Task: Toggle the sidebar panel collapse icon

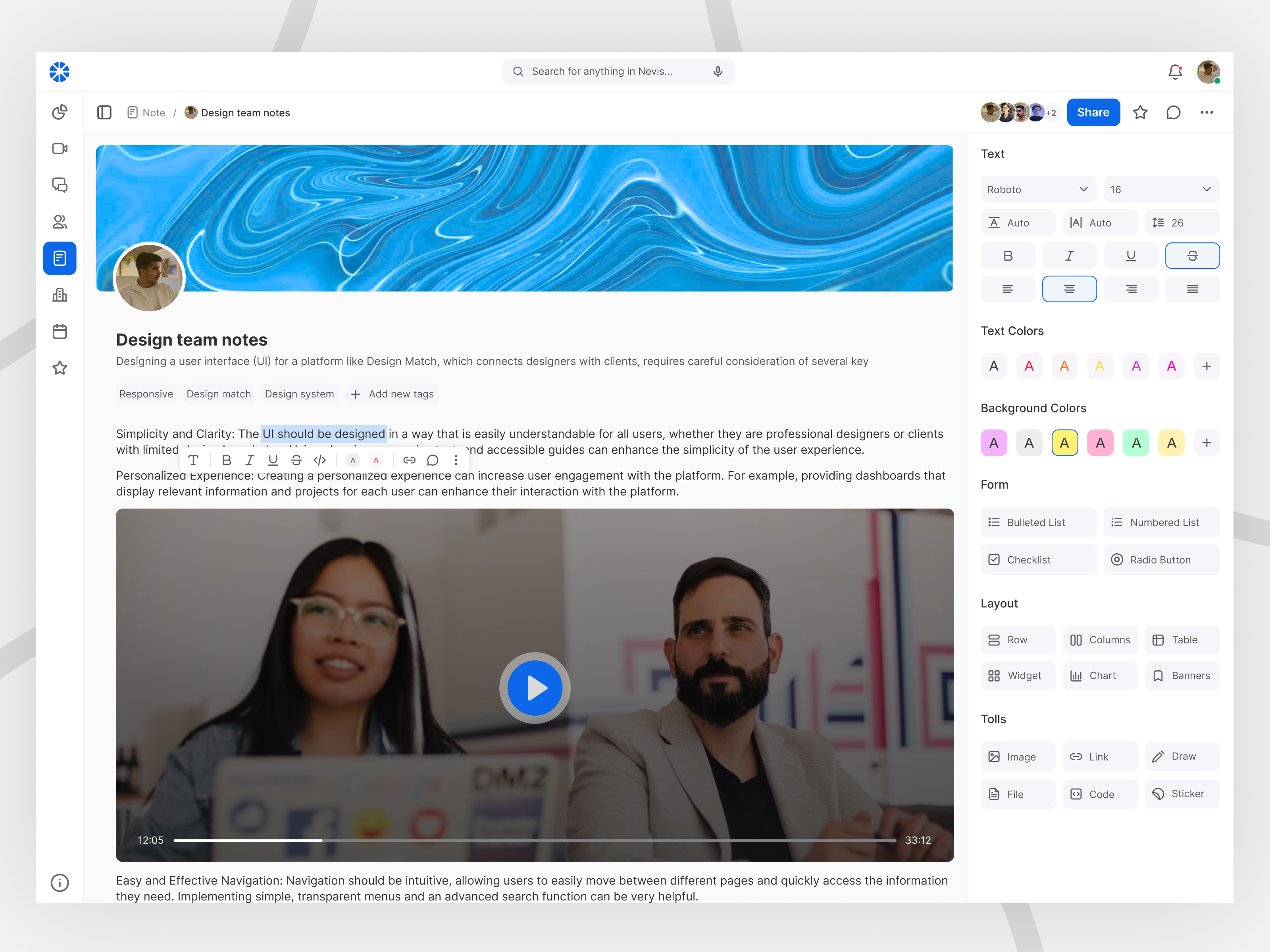Action: (104, 113)
